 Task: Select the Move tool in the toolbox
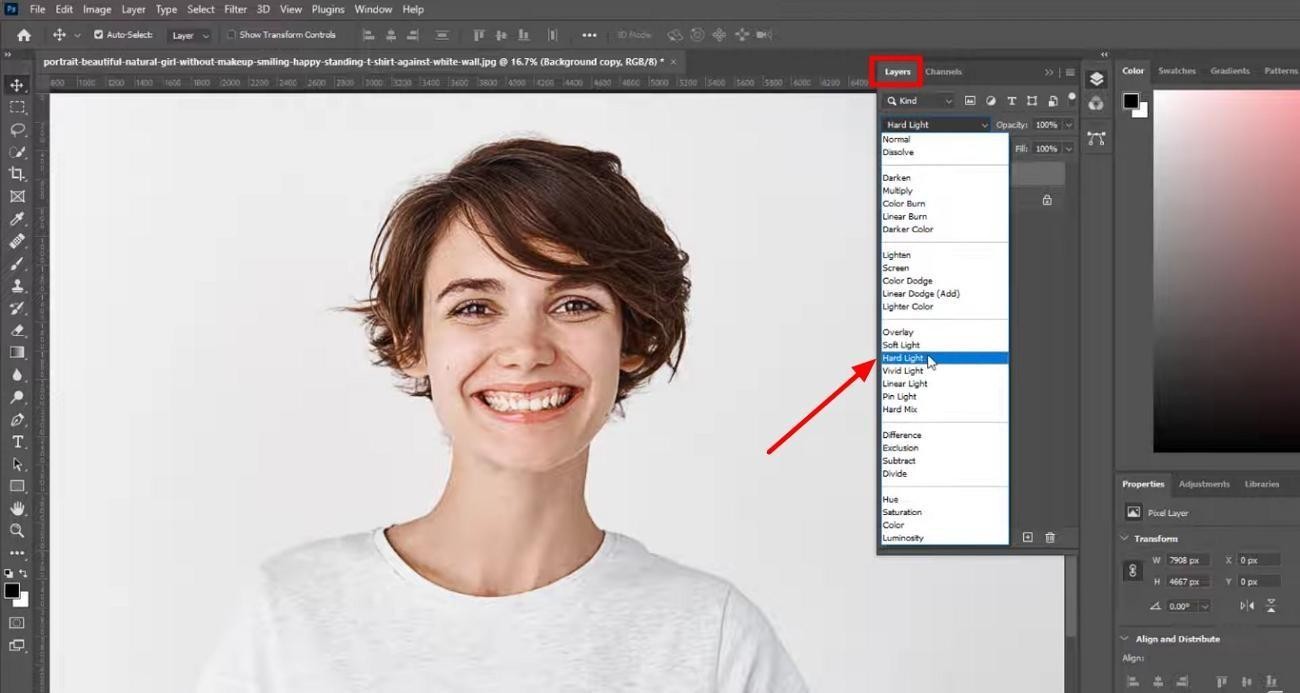[17, 85]
